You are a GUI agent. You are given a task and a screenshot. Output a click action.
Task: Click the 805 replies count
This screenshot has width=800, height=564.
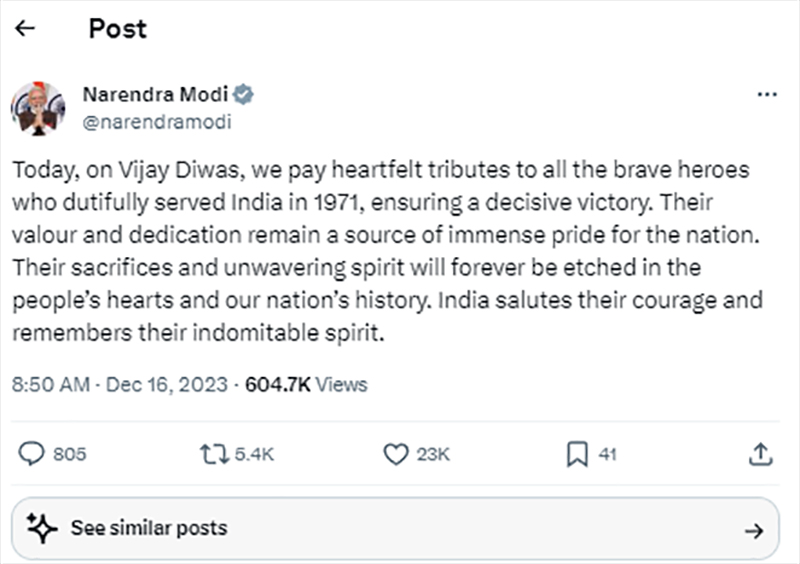point(69,454)
